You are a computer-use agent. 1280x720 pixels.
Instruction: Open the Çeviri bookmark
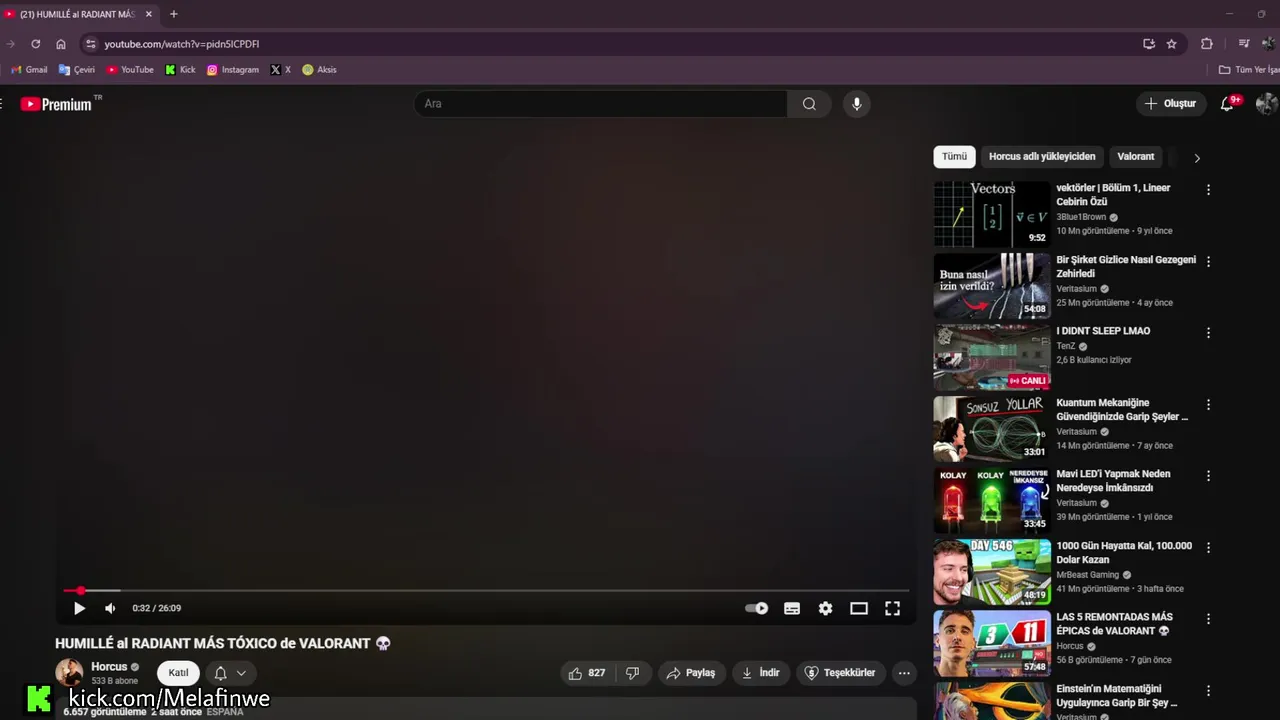(77, 70)
